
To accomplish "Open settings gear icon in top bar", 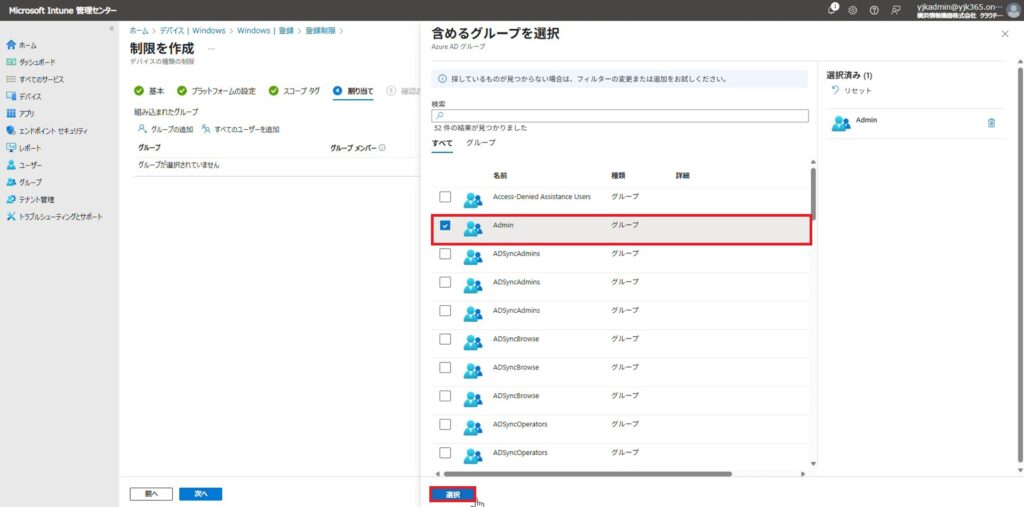I will pos(853,10).
